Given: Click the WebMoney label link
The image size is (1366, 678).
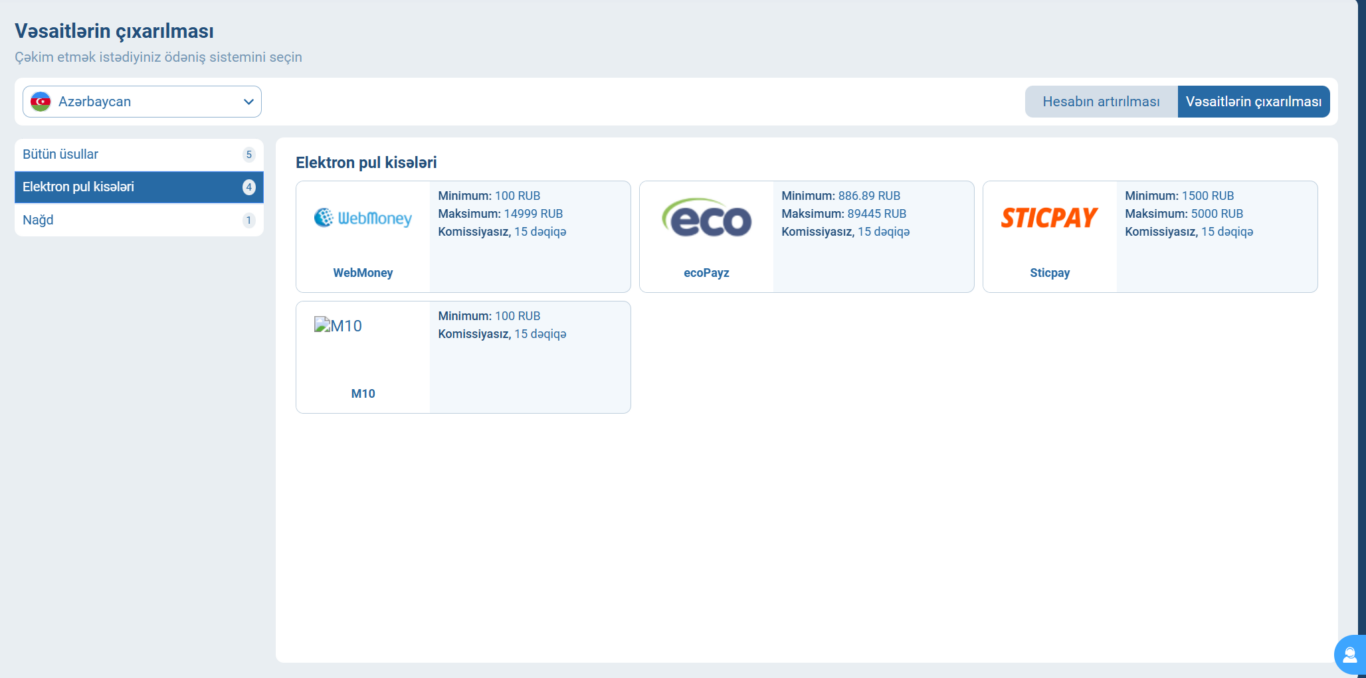Looking at the screenshot, I should (x=363, y=273).
